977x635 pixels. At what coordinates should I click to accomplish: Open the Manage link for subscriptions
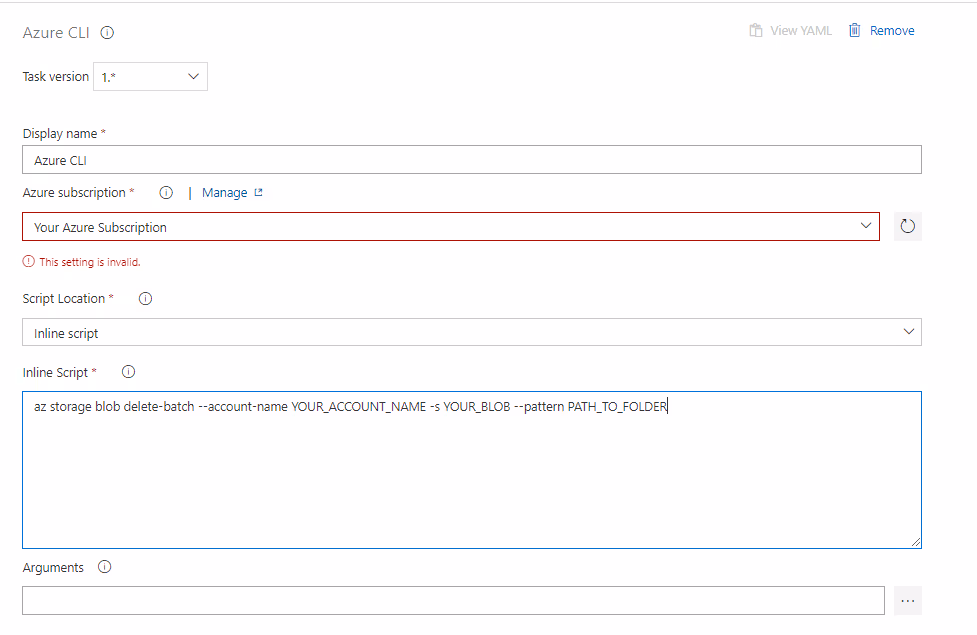coord(222,192)
